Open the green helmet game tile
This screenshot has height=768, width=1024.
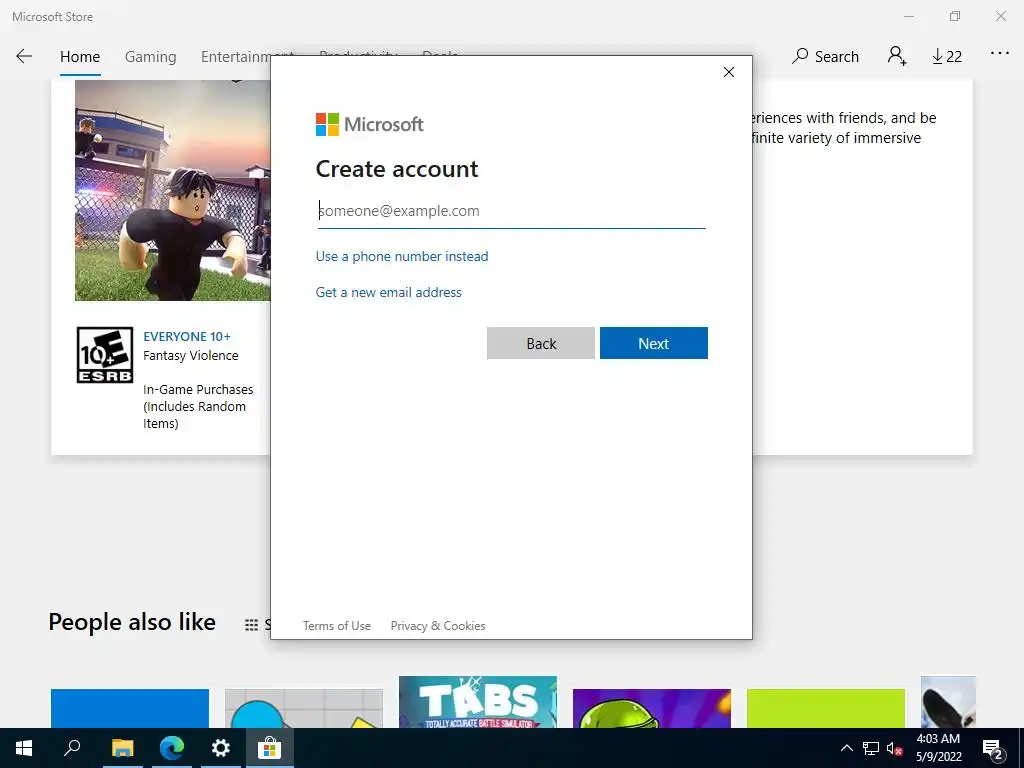pos(652,709)
